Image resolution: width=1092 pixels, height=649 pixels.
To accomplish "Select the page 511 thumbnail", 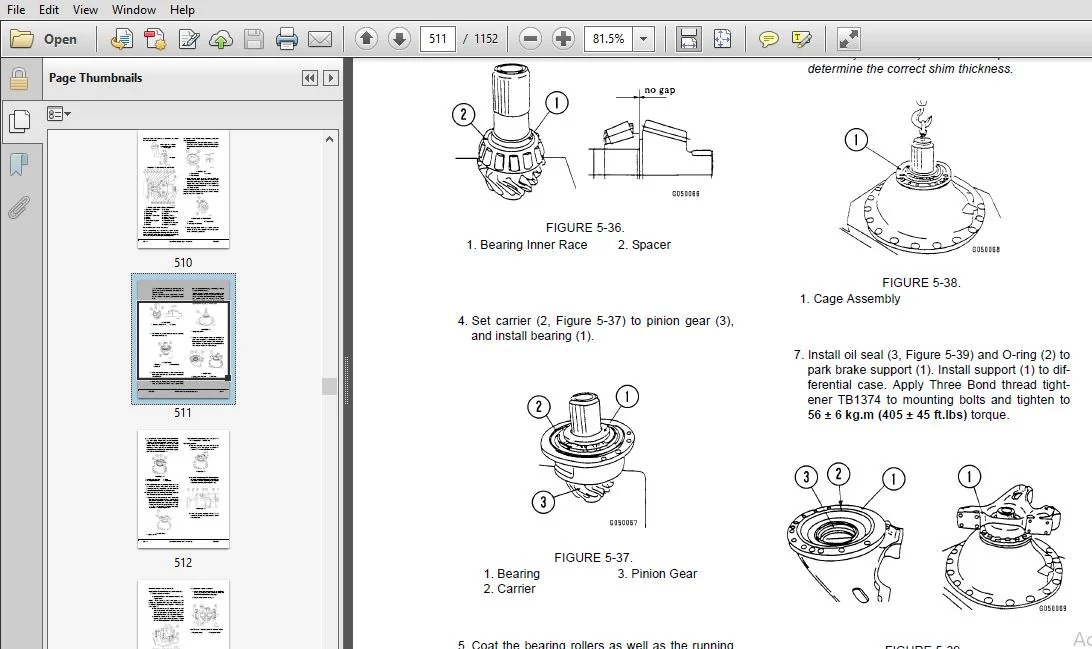I will point(183,339).
